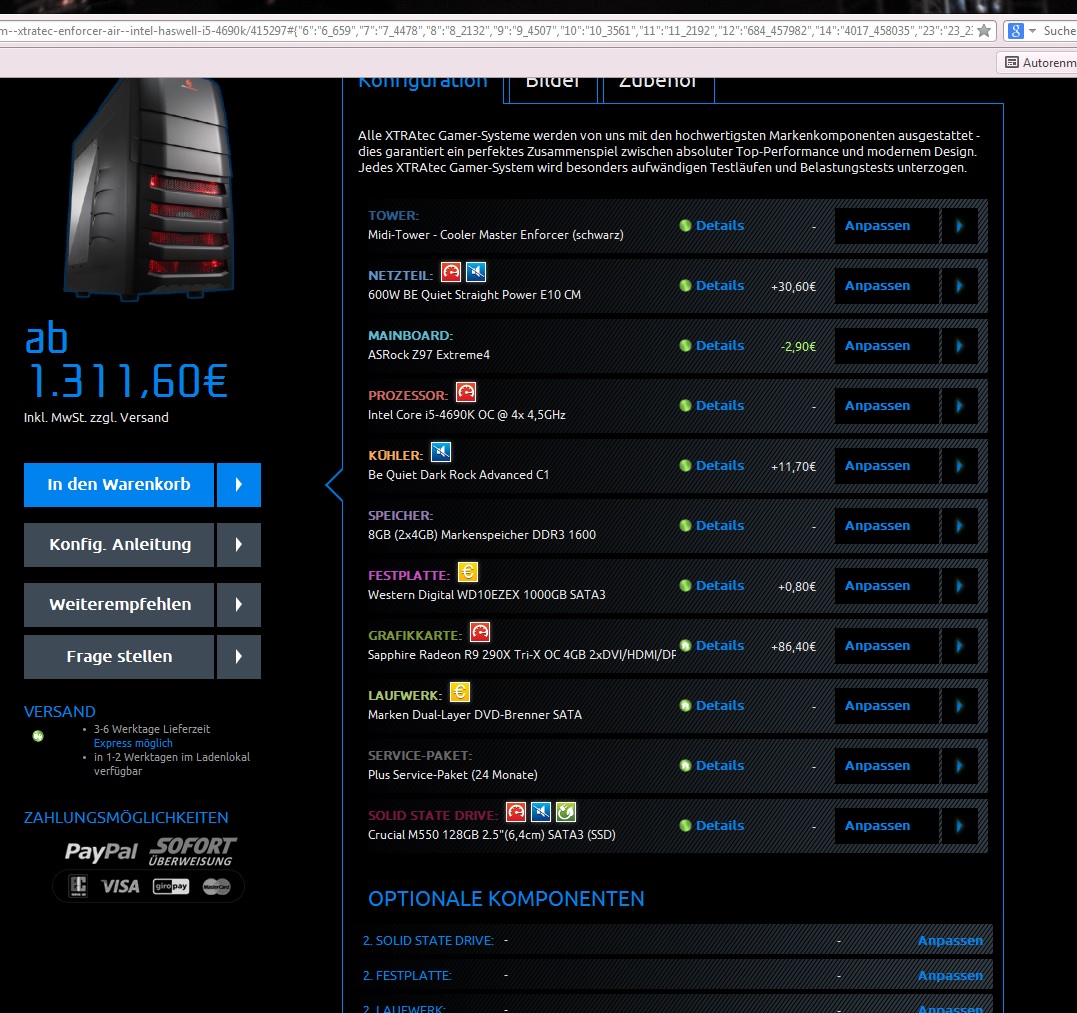1077x1013 pixels.
Task: Click the +86,40€ price in GRAFIKKARTE row
Action: (x=793, y=647)
